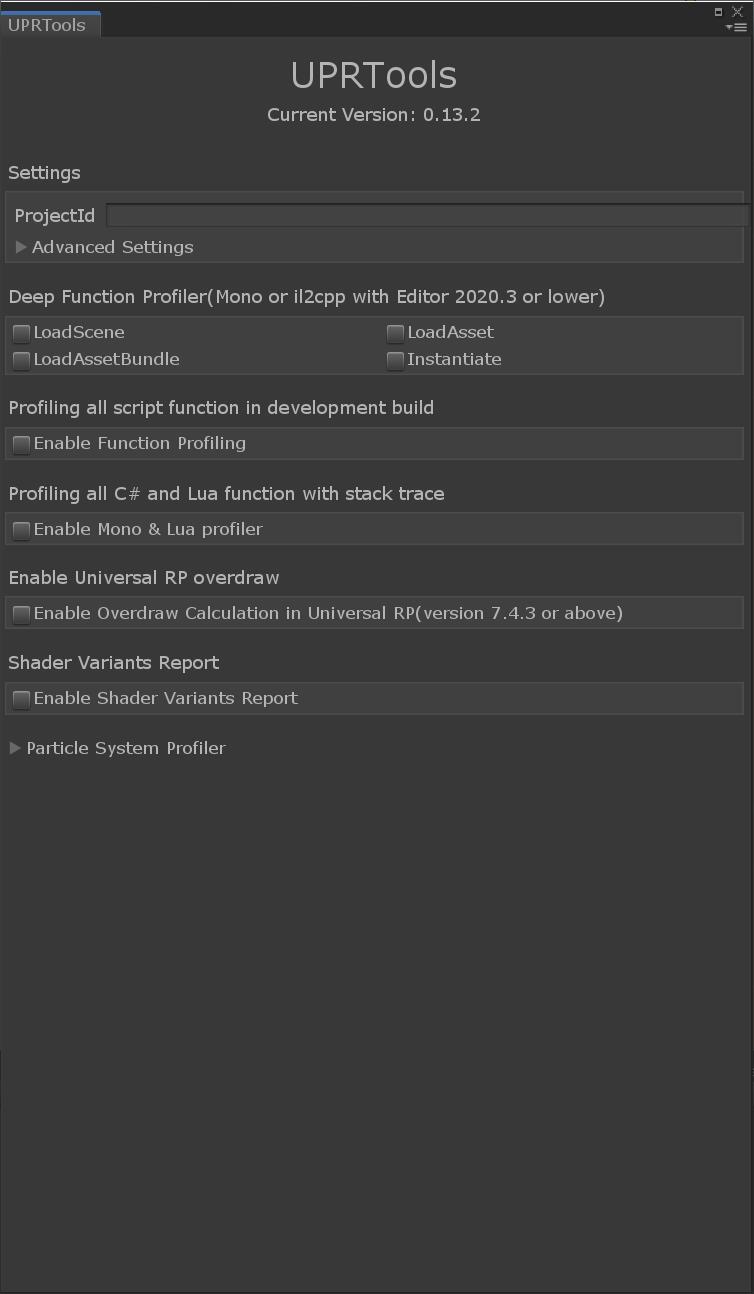Click the UPRTools title heading

point(374,75)
